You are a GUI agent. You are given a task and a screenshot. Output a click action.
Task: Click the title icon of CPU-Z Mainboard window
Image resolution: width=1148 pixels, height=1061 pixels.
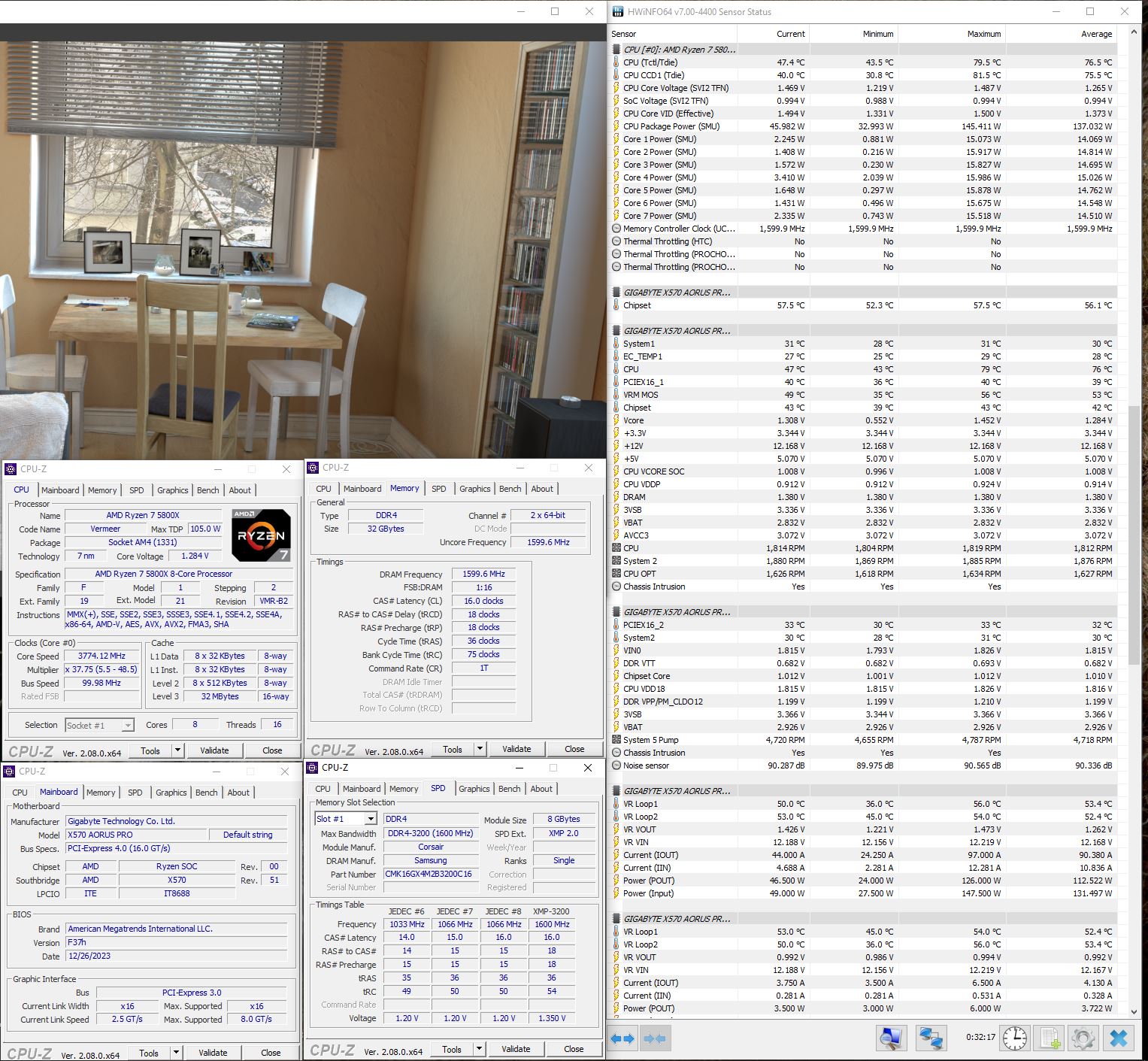pyautogui.click(x=10, y=771)
